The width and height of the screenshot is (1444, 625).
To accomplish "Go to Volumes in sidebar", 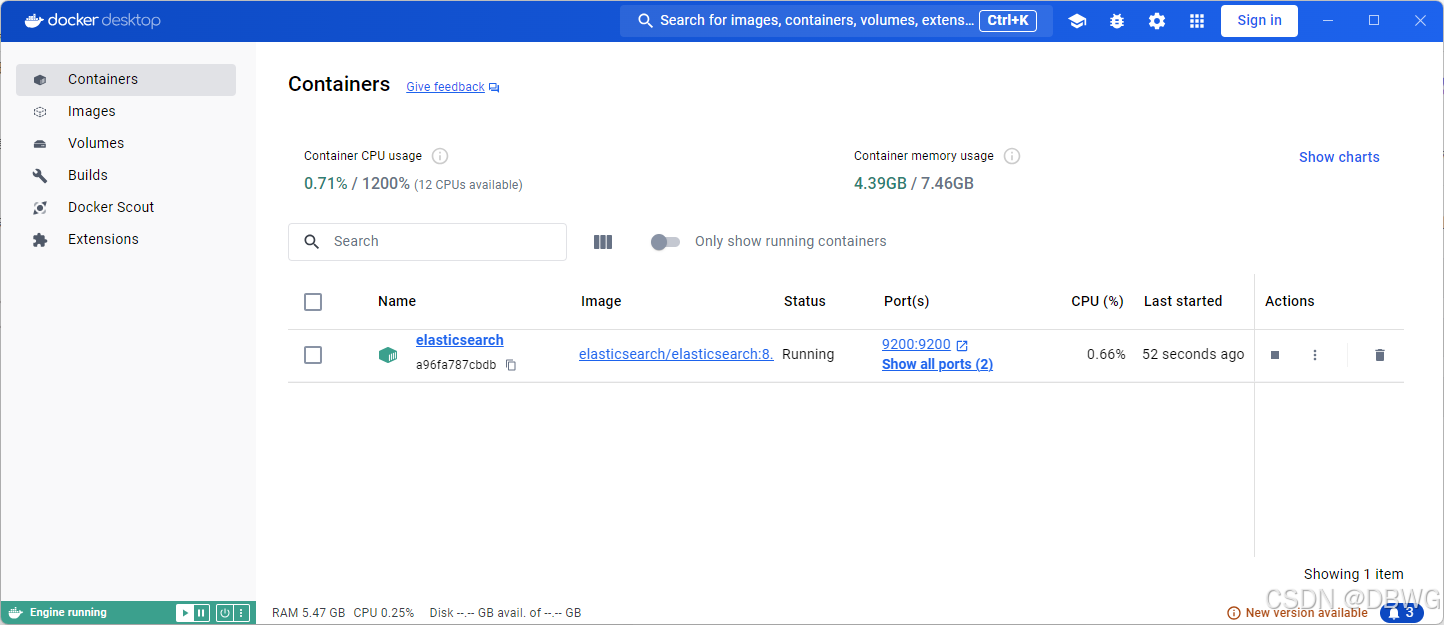I will click(x=126, y=144).
